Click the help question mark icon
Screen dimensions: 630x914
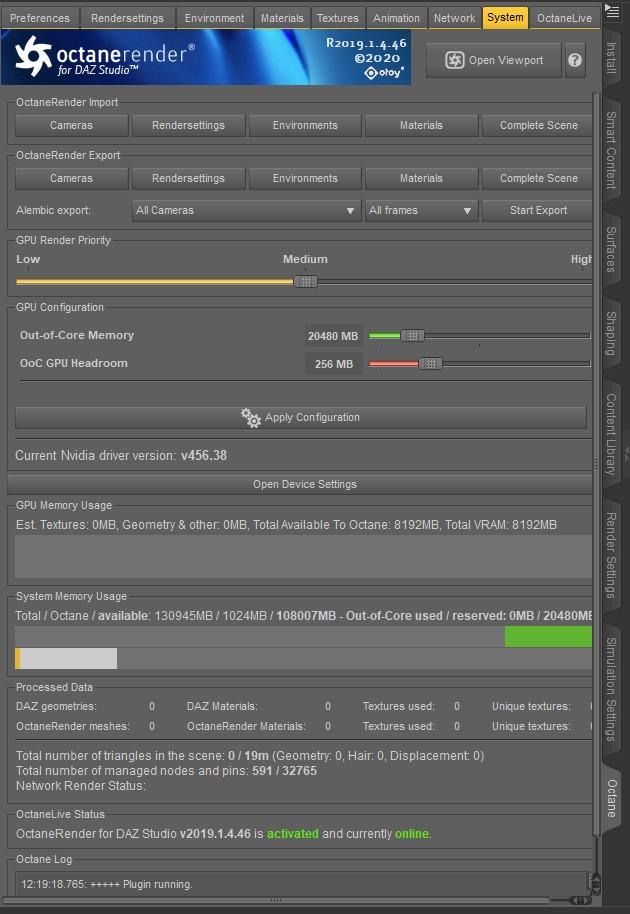575,60
